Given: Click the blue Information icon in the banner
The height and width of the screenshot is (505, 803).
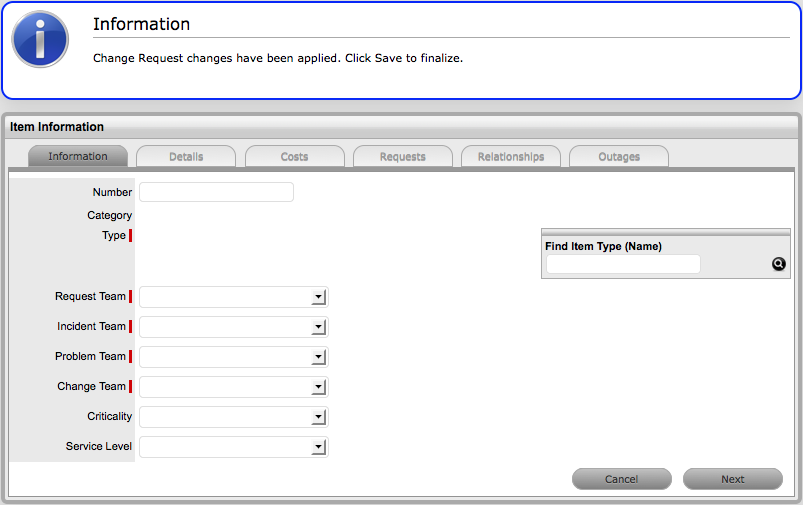Looking at the screenshot, I should pyautogui.click(x=40, y=40).
